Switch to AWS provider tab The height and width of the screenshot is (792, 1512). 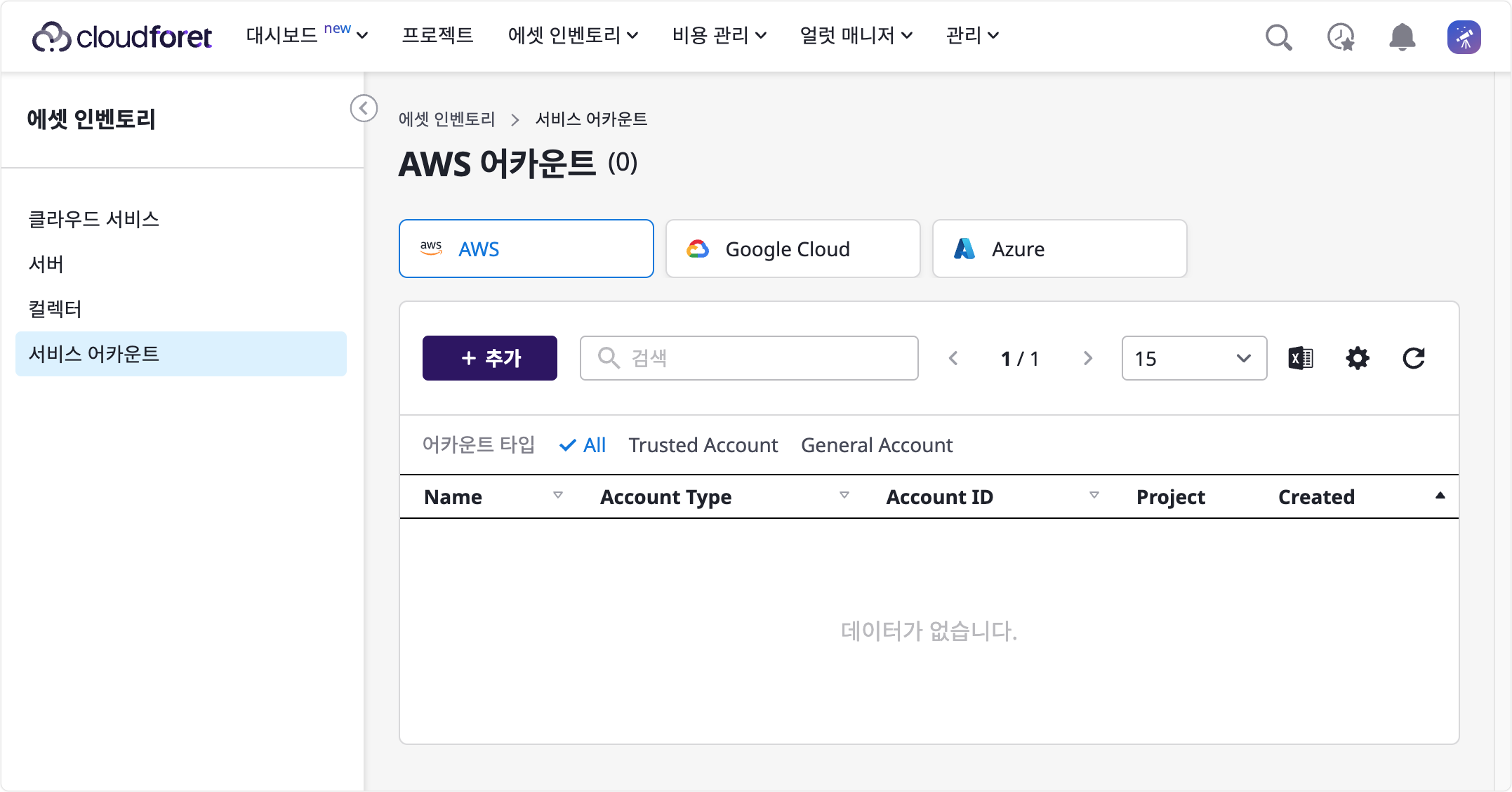[x=526, y=249]
